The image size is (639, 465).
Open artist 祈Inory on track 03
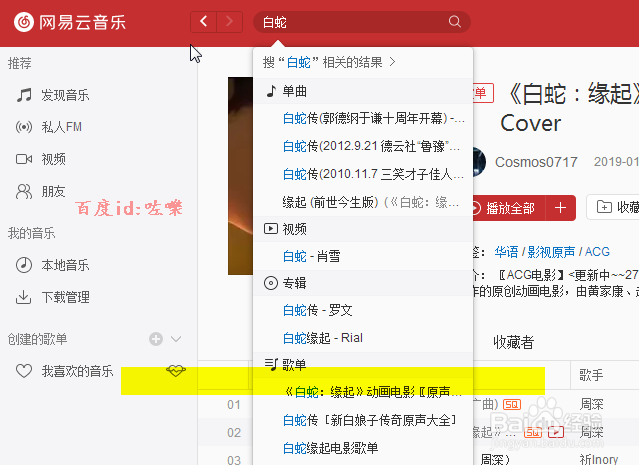pos(599,460)
